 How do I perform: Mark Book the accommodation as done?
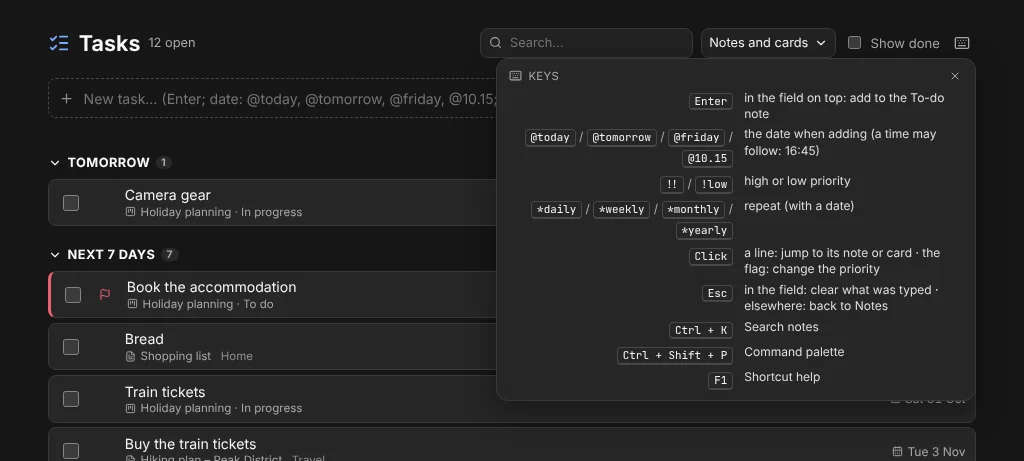pos(72,294)
